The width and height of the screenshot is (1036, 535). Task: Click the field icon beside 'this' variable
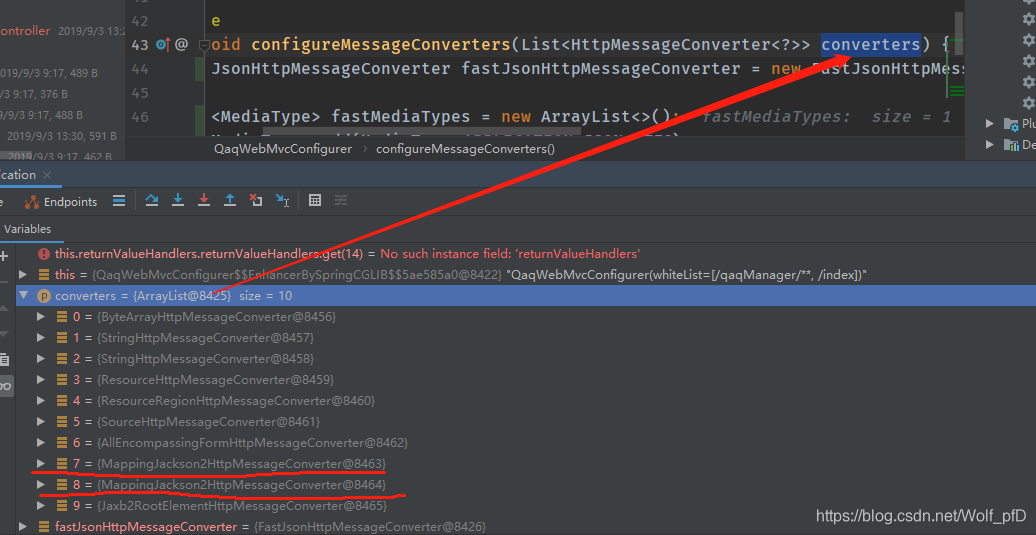point(44,275)
